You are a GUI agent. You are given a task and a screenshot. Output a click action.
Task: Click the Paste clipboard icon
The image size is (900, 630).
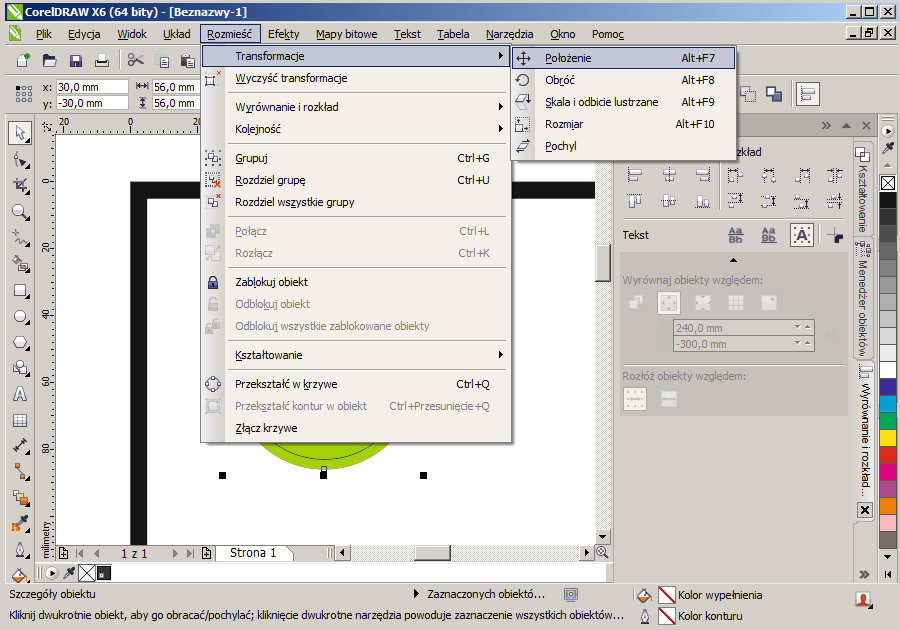(187, 60)
